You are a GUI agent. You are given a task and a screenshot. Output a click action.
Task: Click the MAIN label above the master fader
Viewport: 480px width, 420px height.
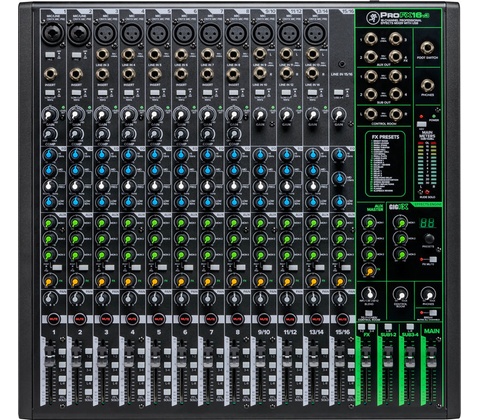[x=432, y=331]
